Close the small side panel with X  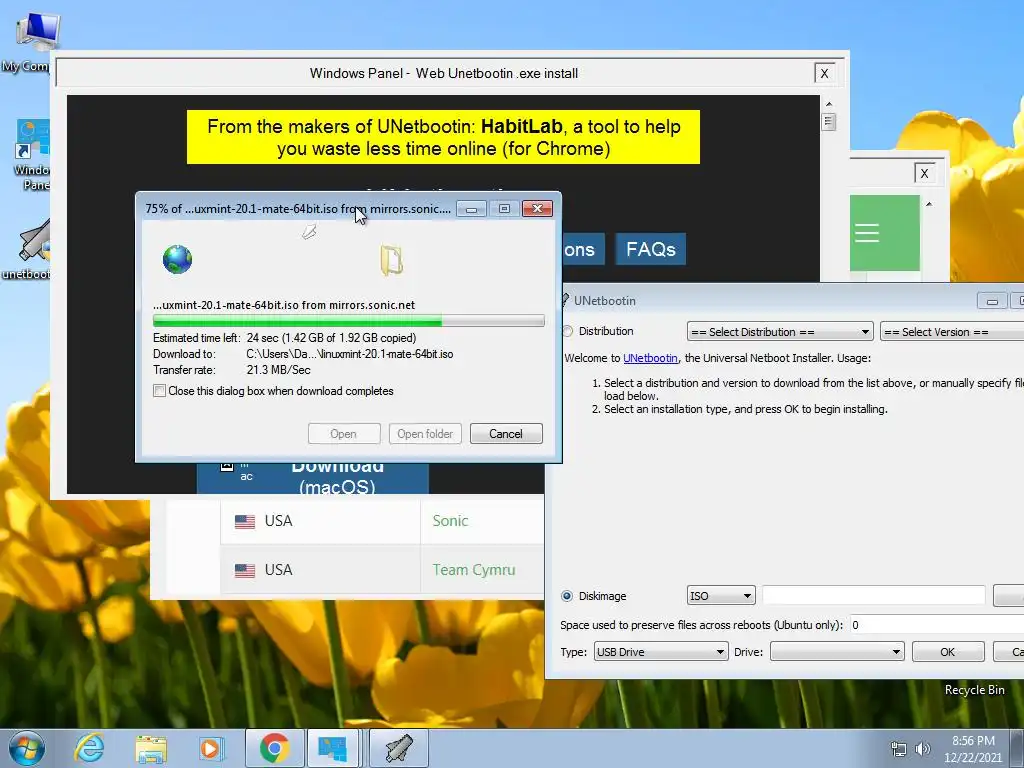coord(924,173)
